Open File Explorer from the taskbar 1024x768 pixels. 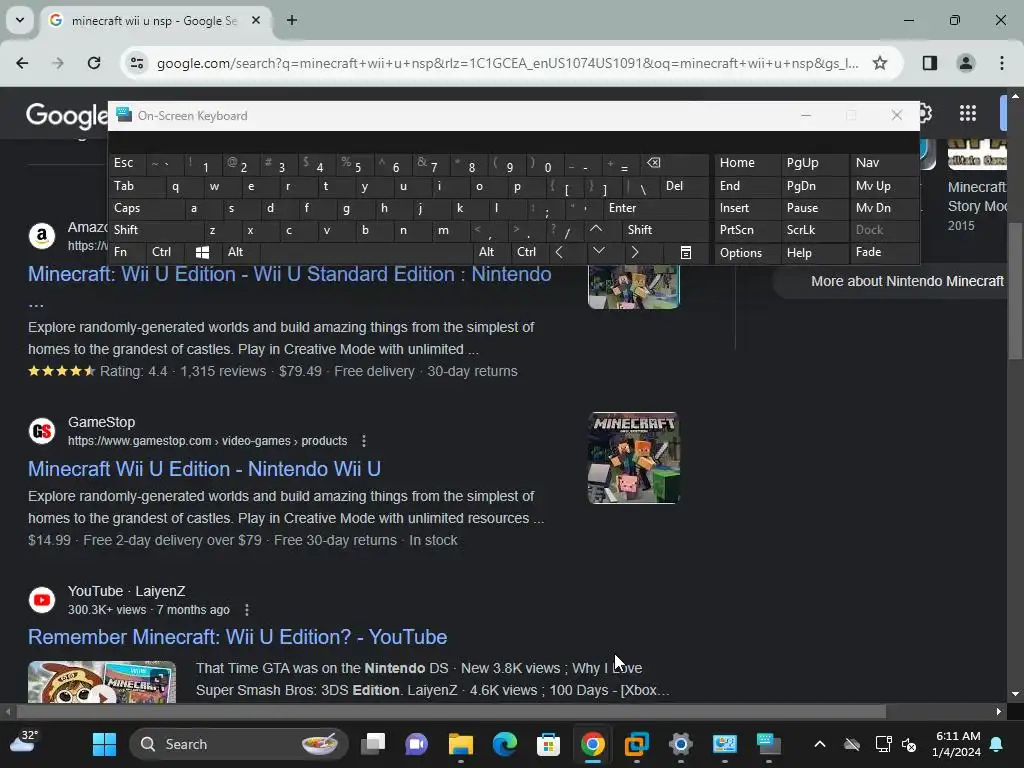tap(460, 744)
